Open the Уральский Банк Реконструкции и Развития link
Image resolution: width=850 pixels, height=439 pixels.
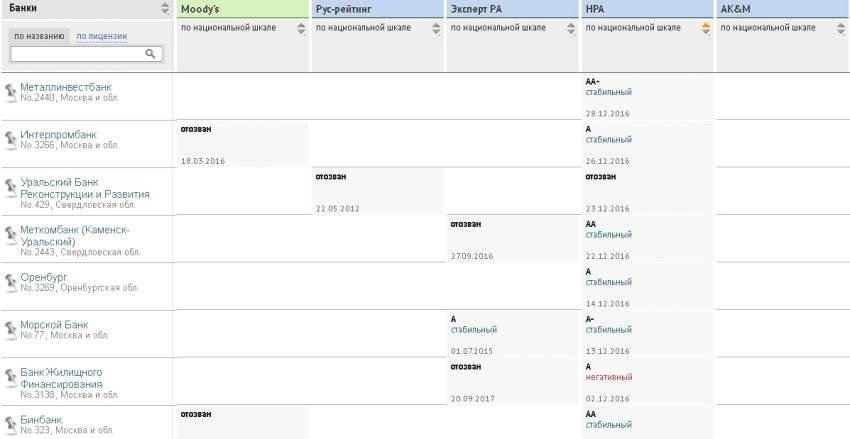(x=85, y=188)
